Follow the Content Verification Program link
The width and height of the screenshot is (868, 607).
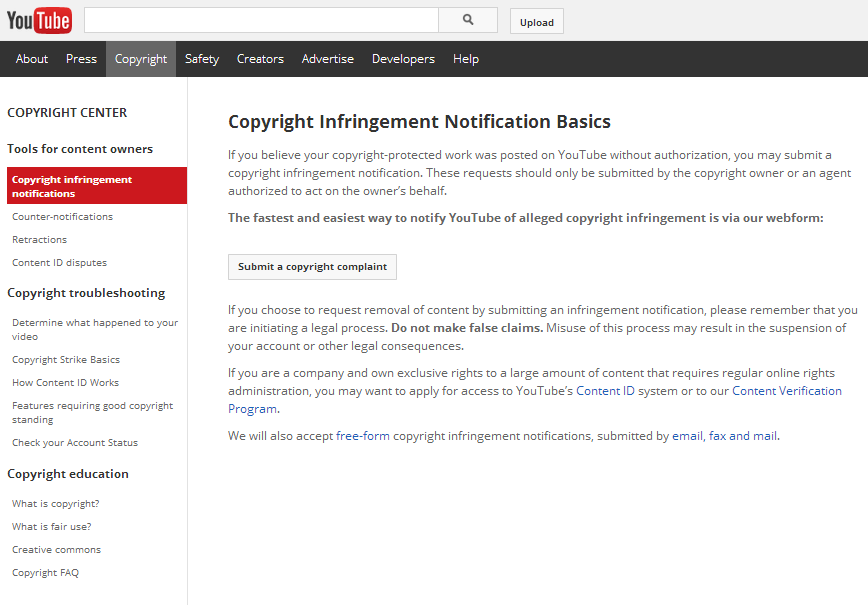click(x=786, y=391)
